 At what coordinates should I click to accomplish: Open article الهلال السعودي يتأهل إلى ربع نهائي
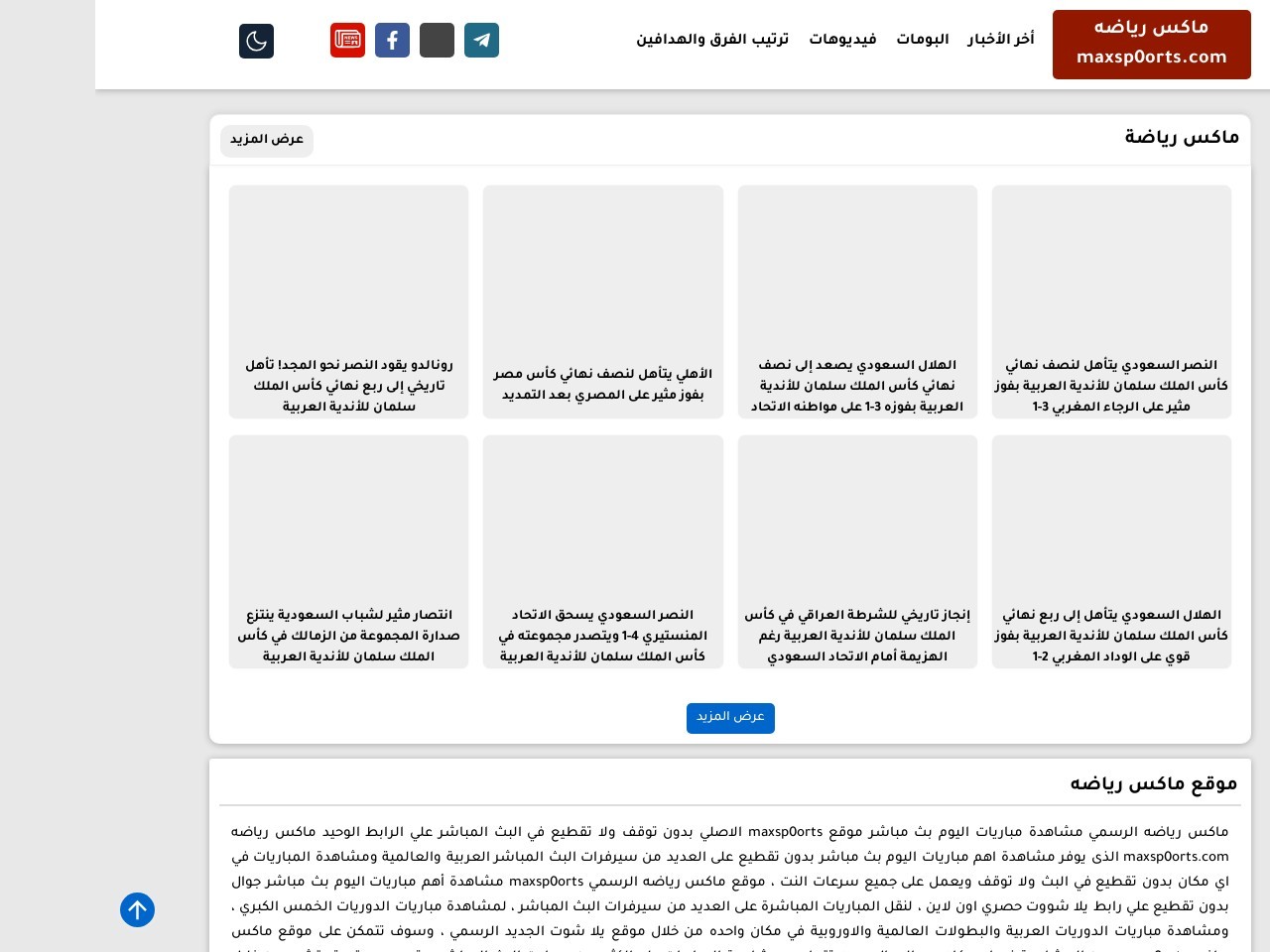click(x=1111, y=636)
